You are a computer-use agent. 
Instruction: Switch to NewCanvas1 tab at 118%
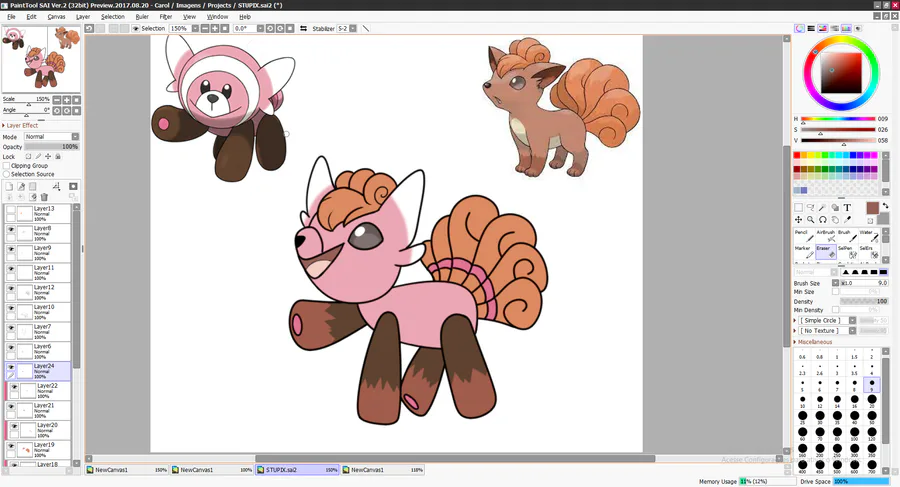point(382,470)
